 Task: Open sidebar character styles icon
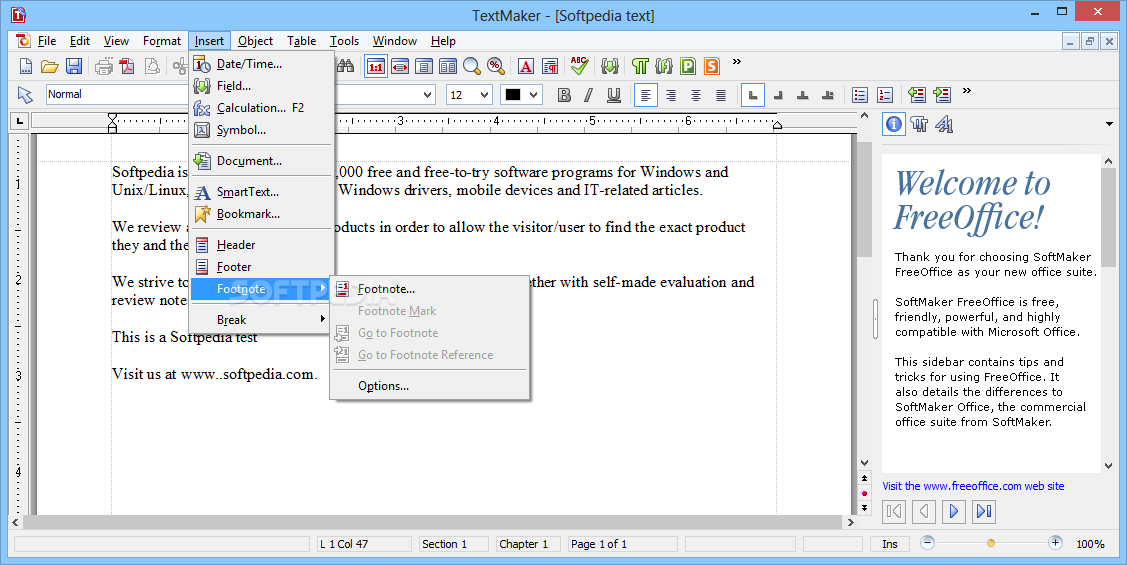(944, 124)
